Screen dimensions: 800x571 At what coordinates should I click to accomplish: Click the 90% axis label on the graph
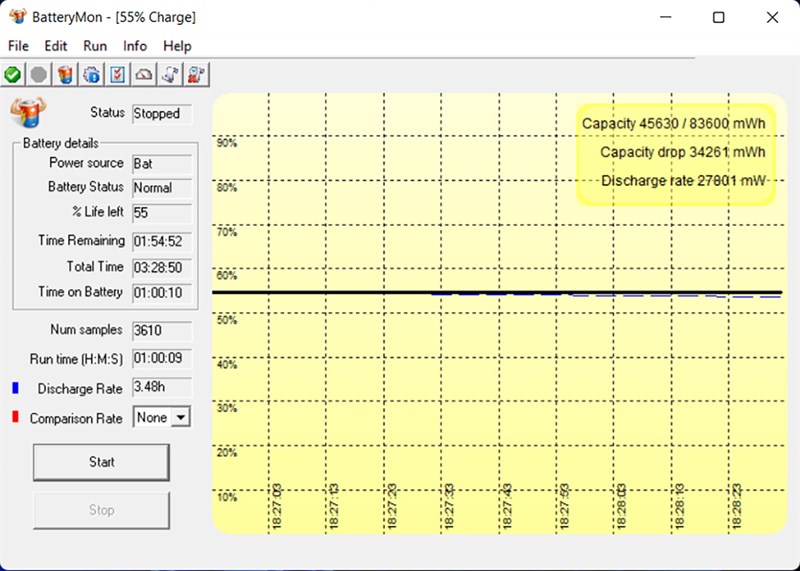pos(227,143)
